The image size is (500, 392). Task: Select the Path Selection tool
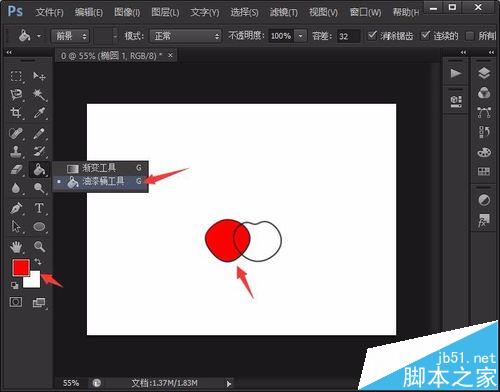[x=16, y=227]
